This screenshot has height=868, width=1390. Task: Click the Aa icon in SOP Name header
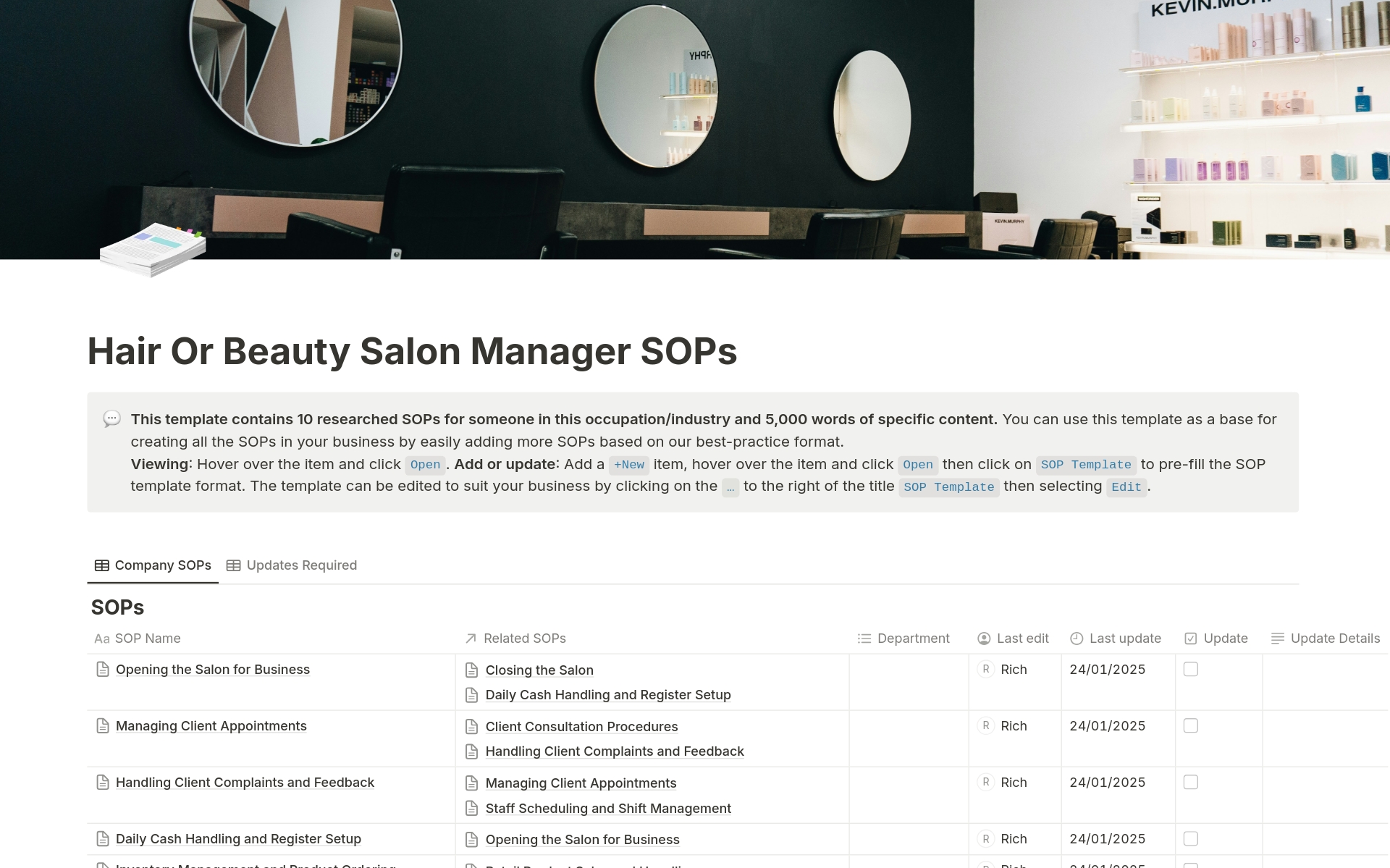(x=101, y=639)
